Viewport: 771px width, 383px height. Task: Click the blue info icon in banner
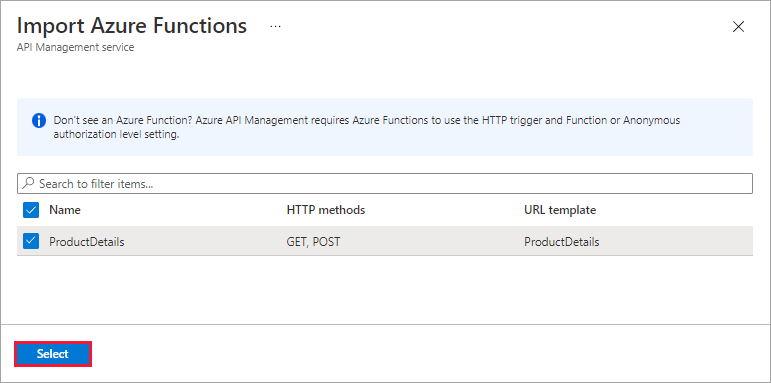39,120
